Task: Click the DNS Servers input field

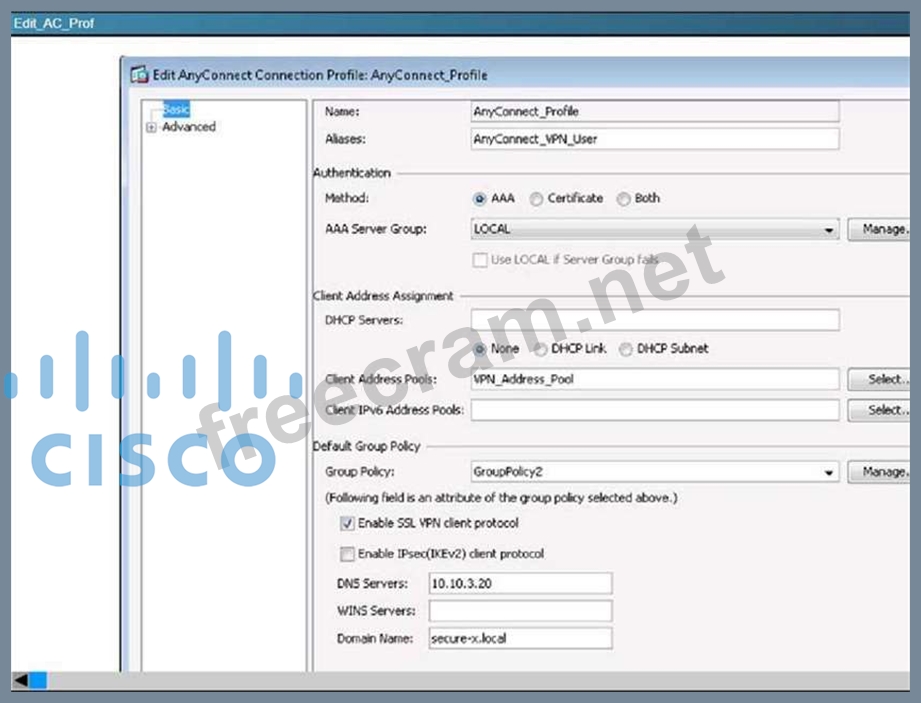Action: 519,583
